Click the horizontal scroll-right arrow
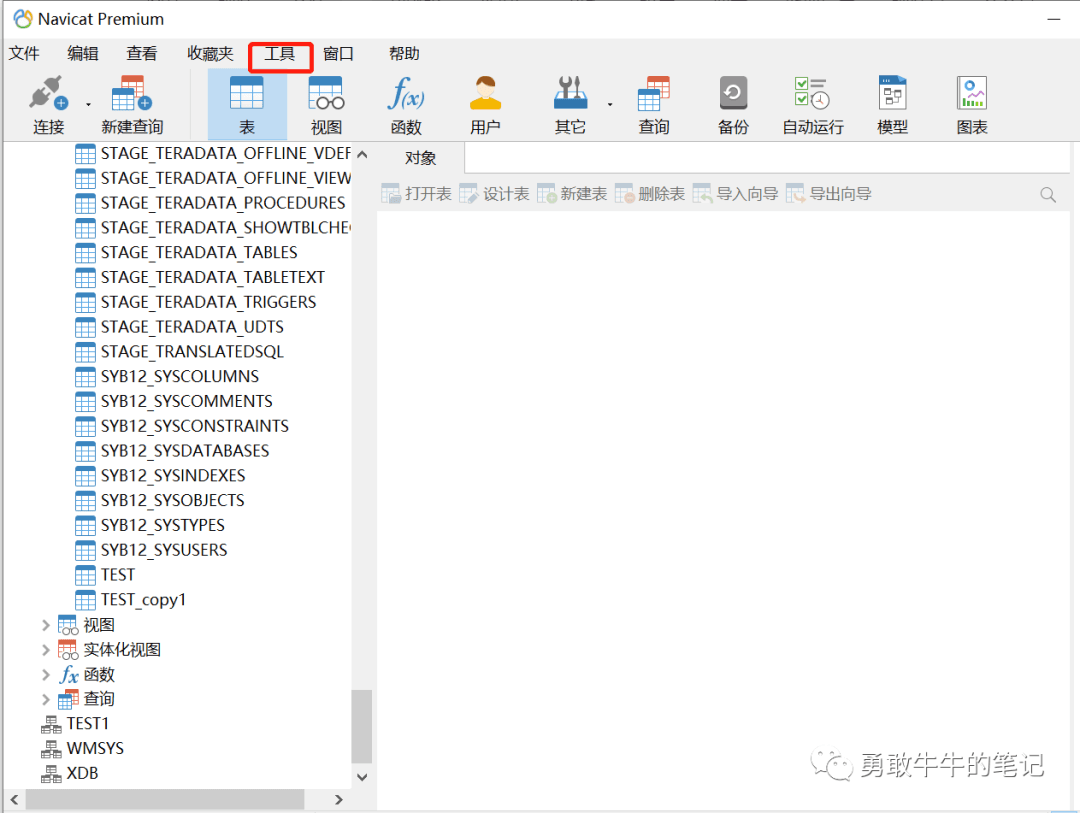 point(338,800)
